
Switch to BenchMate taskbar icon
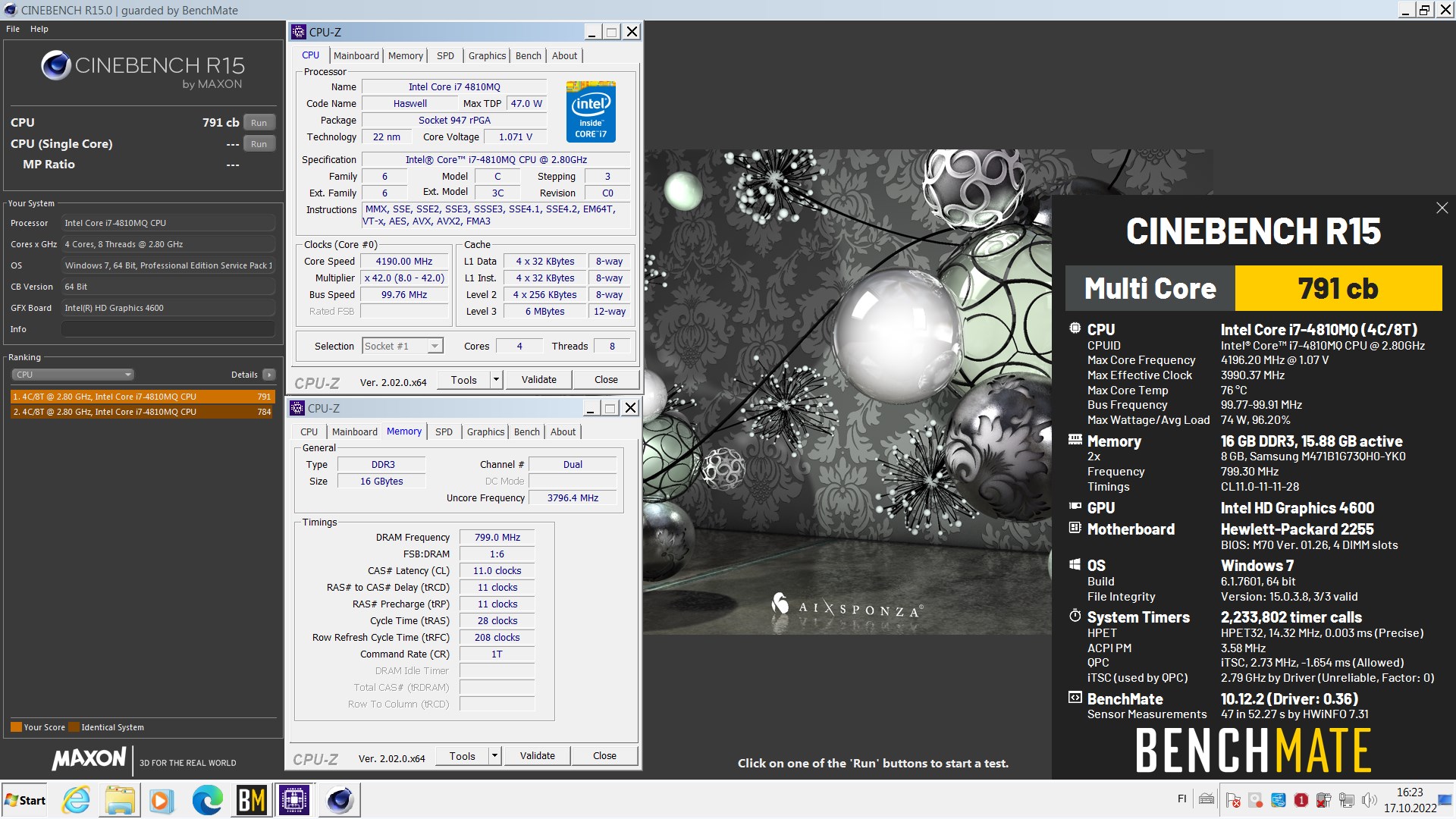pyautogui.click(x=252, y=800)
